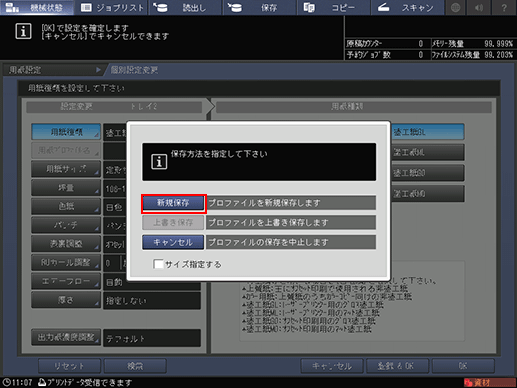Click text プロファイルを新規保存します

coord(264,203)
